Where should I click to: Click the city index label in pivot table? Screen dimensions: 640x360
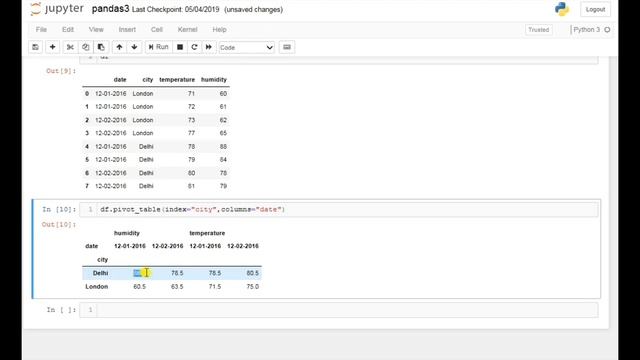point(102,260)
